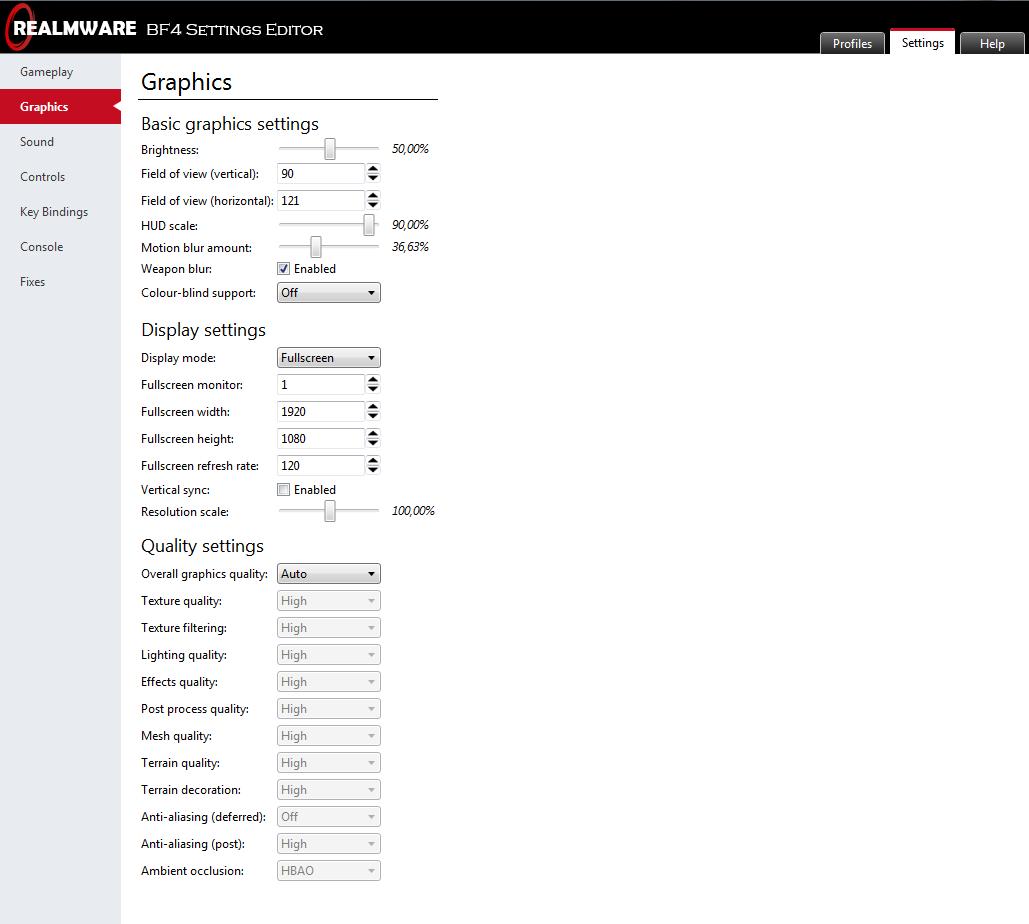
Task: Decrease Fullscreen height value
Action: pos(373,442)
